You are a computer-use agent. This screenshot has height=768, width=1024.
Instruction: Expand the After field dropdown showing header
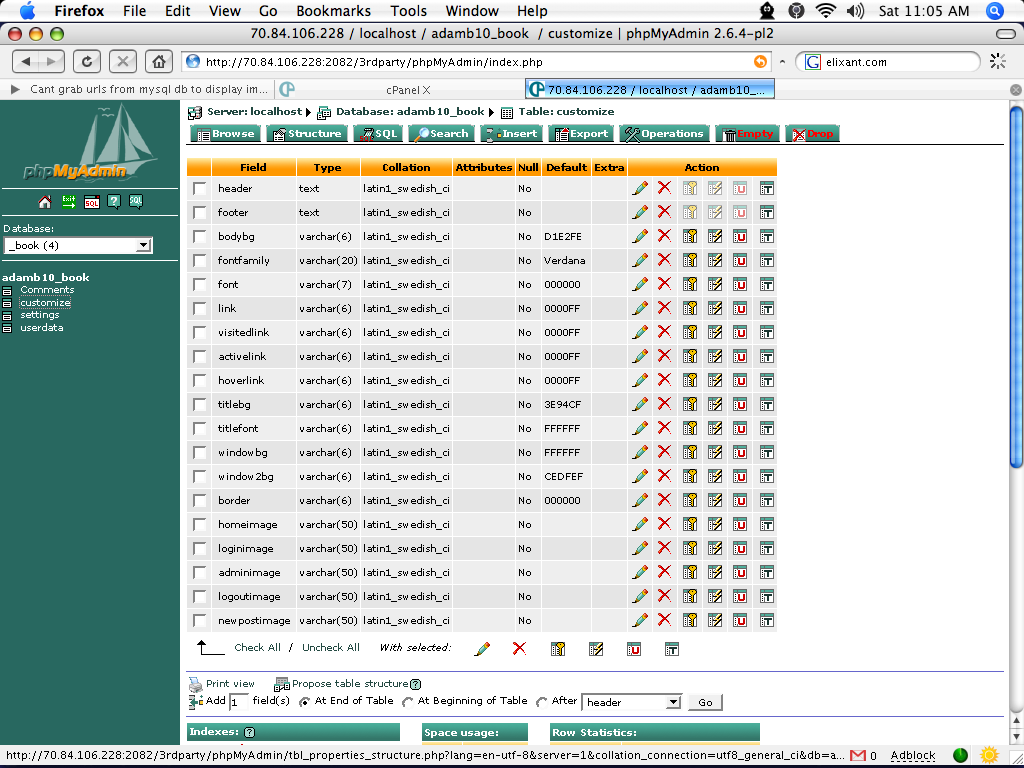(631, 702)
